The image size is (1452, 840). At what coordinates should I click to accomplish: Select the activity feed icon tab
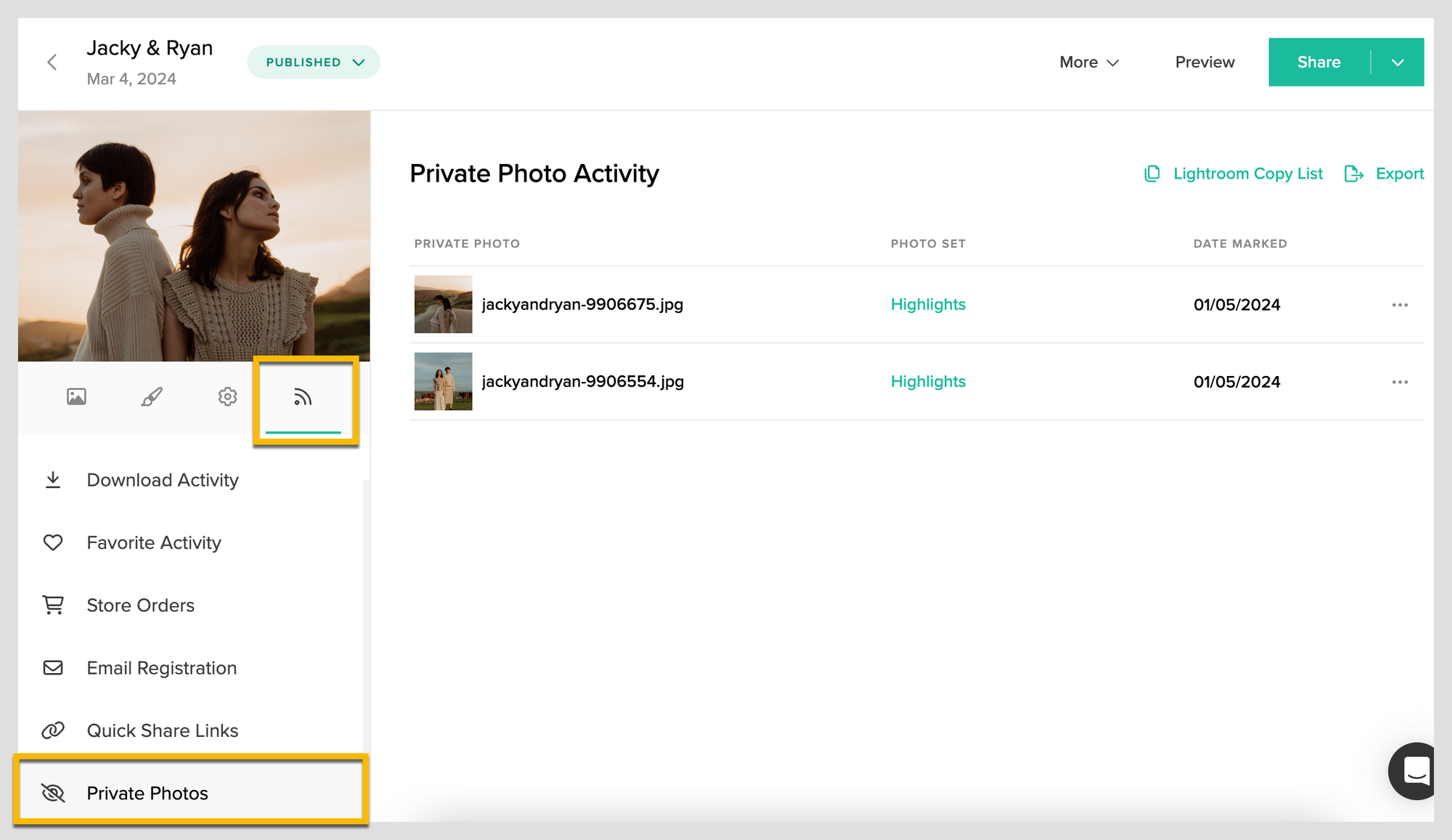pyautogui.click(x=303, y=396)
